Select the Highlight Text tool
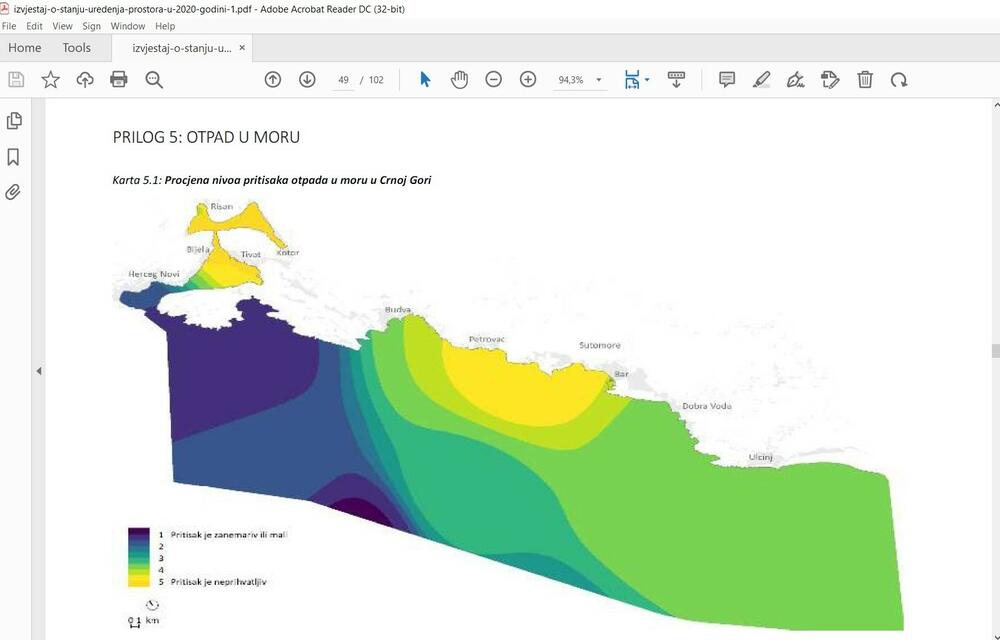The width and height of the screenshot is (1000, 640). [x=761, y=79]
